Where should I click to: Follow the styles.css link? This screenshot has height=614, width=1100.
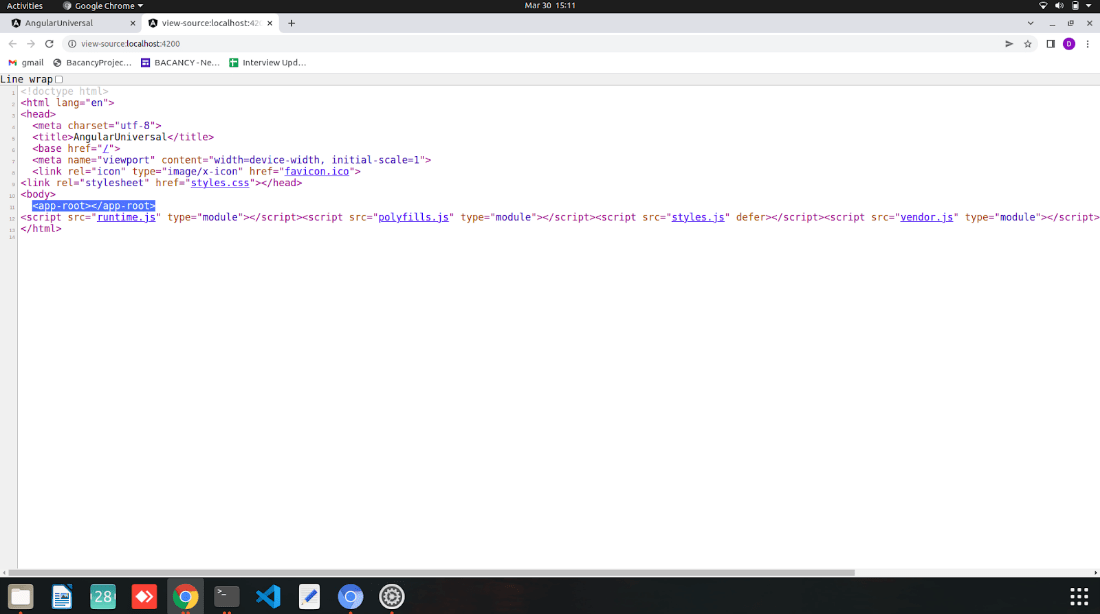(220, 182)
